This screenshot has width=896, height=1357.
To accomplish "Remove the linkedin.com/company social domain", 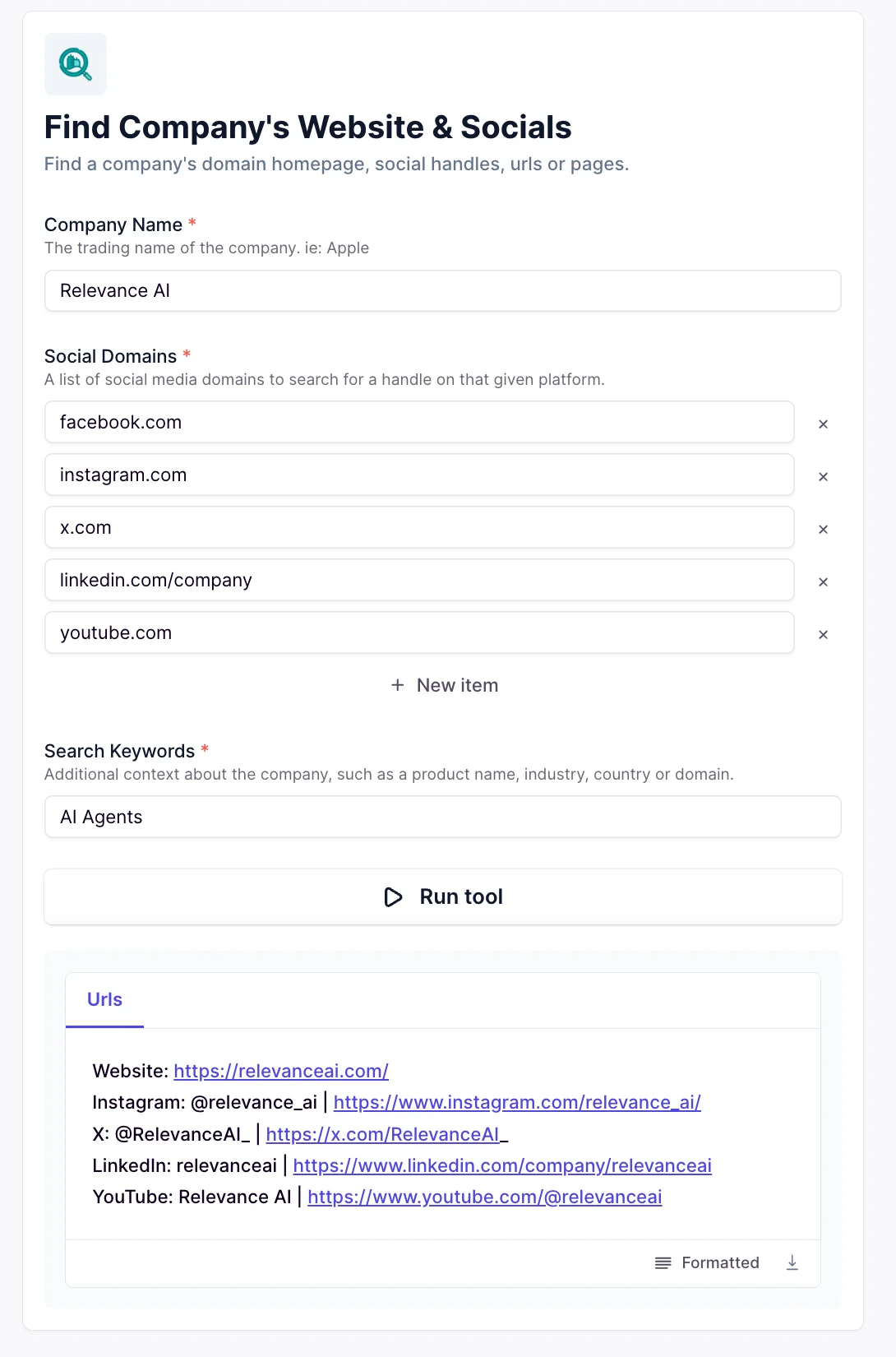I will (823, 581).
